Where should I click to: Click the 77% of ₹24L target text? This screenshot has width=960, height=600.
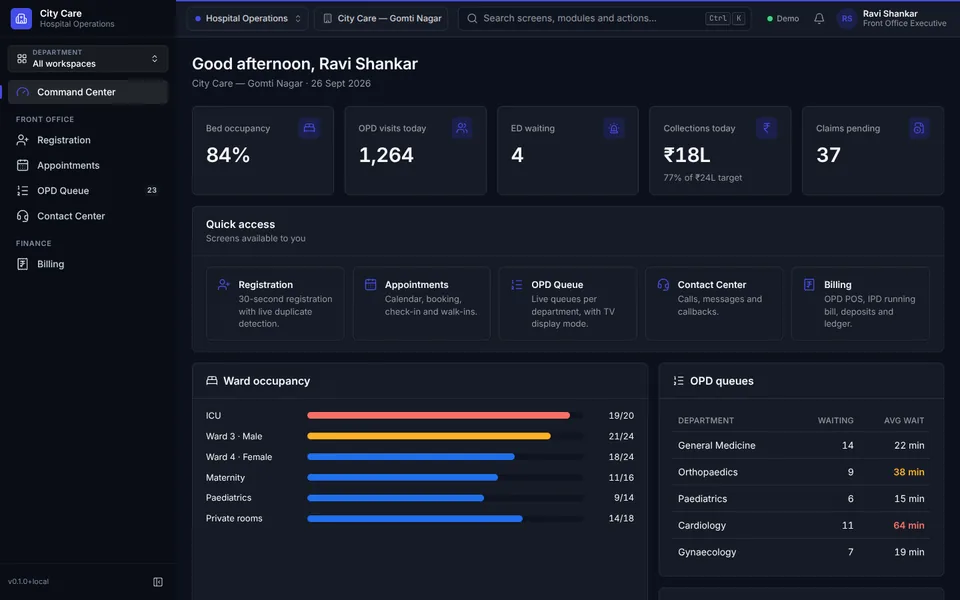pyautogui.click(x=702, y=178)
